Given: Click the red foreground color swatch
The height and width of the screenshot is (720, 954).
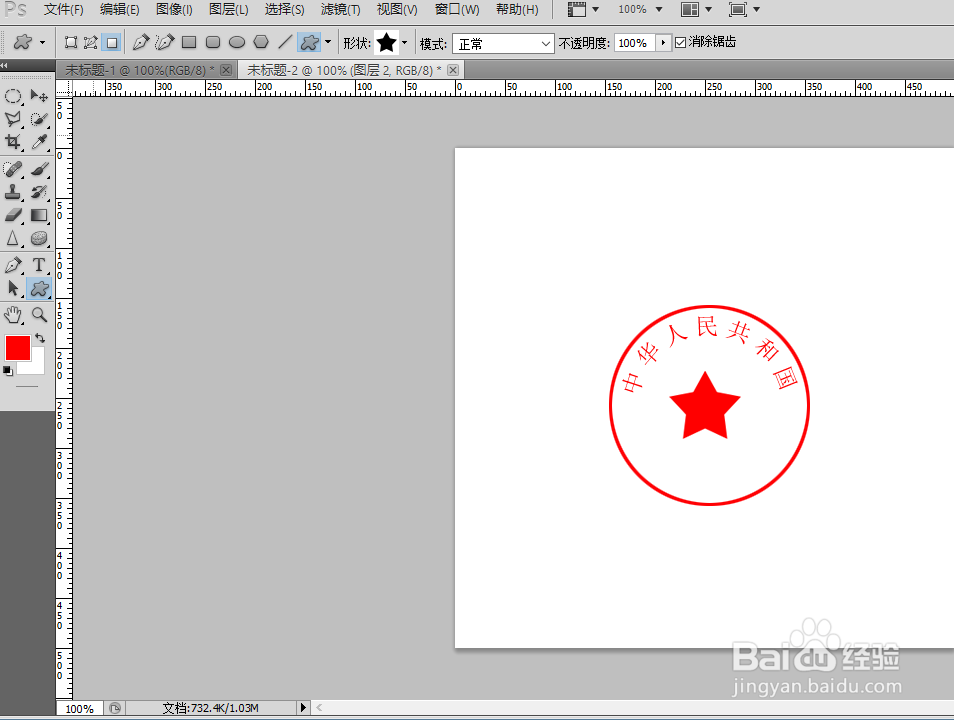Looking at the screenshot, I should coord(18,348).
